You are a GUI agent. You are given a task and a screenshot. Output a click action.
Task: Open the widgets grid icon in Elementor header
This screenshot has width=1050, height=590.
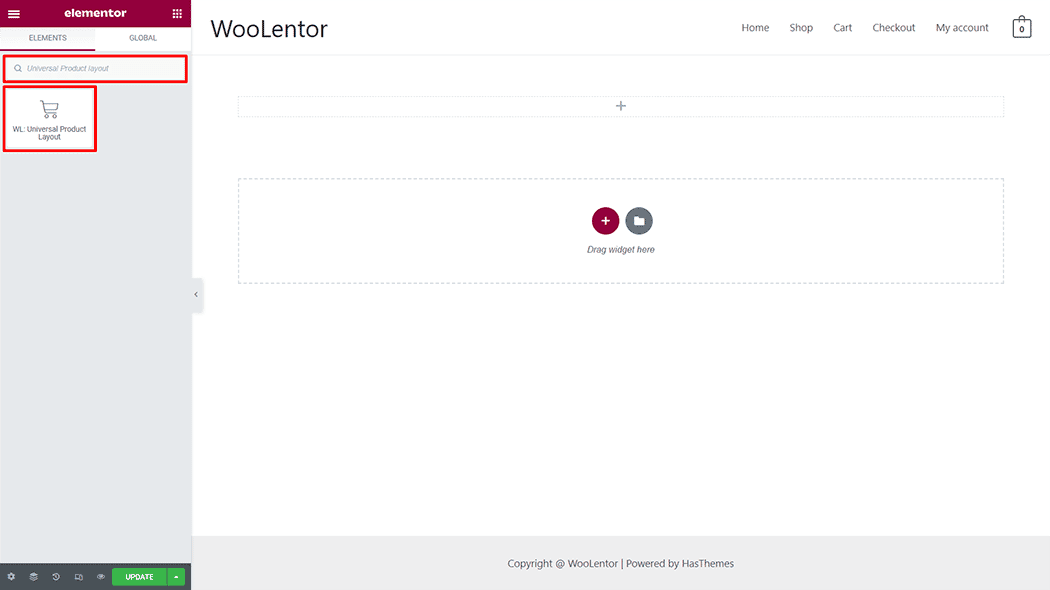tap(177, 13)
